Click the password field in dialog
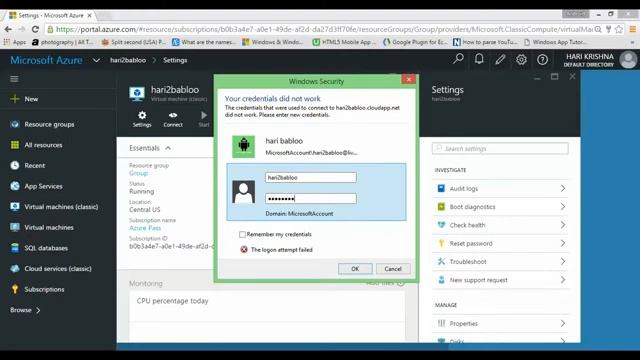Image resolution: width=640 pixels, height=360 pixels. pyautogui.click(x=311, y=198)
